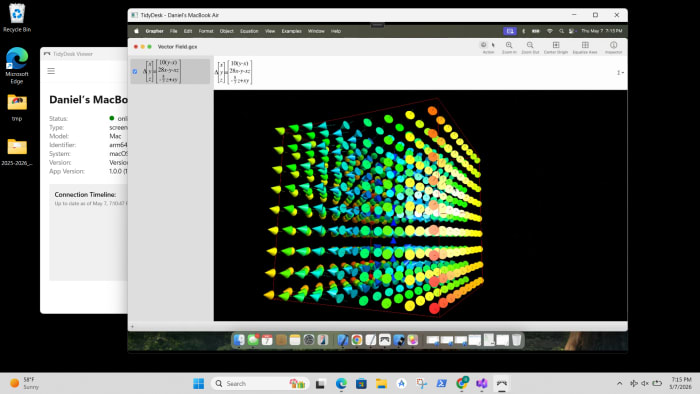The image size is (700, 394).
Task: Click the 3D vector field plot area
Action: [x=421, y=205]
